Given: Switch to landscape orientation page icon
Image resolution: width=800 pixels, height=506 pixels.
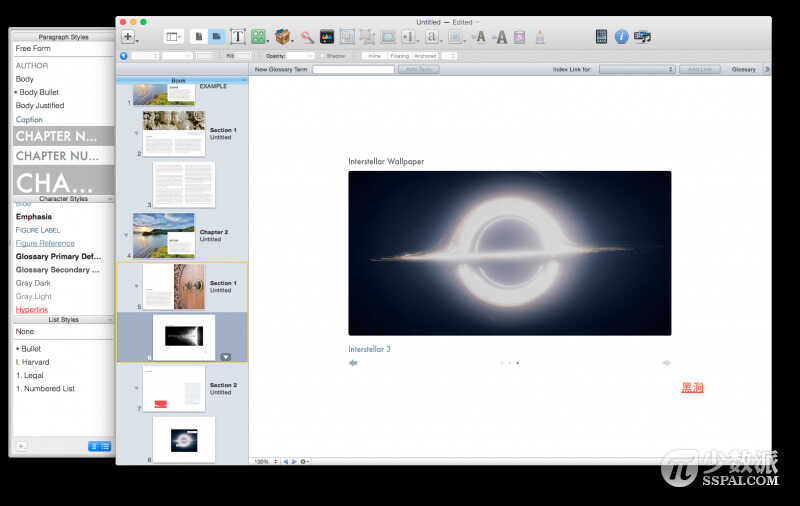Looking at the screenshot, I should (216, 37).
